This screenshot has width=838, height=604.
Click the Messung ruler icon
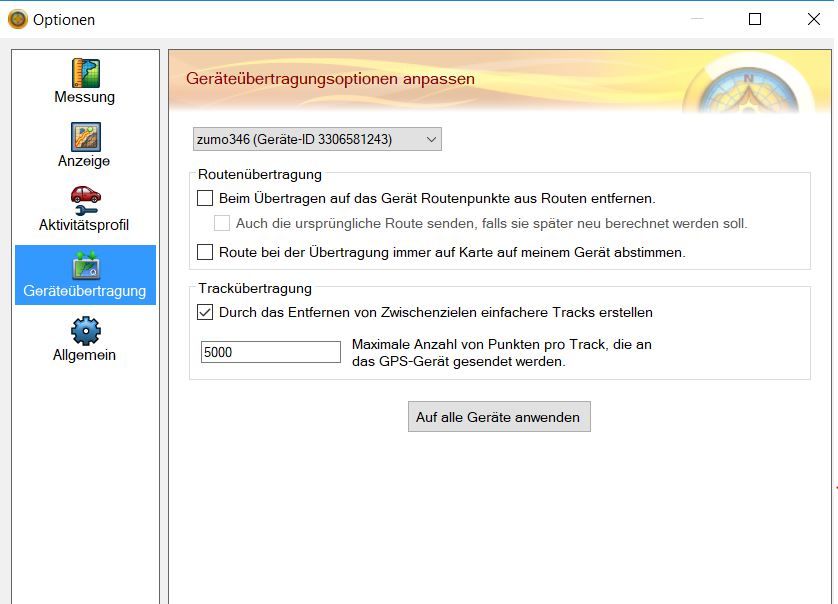click(85, 73)
